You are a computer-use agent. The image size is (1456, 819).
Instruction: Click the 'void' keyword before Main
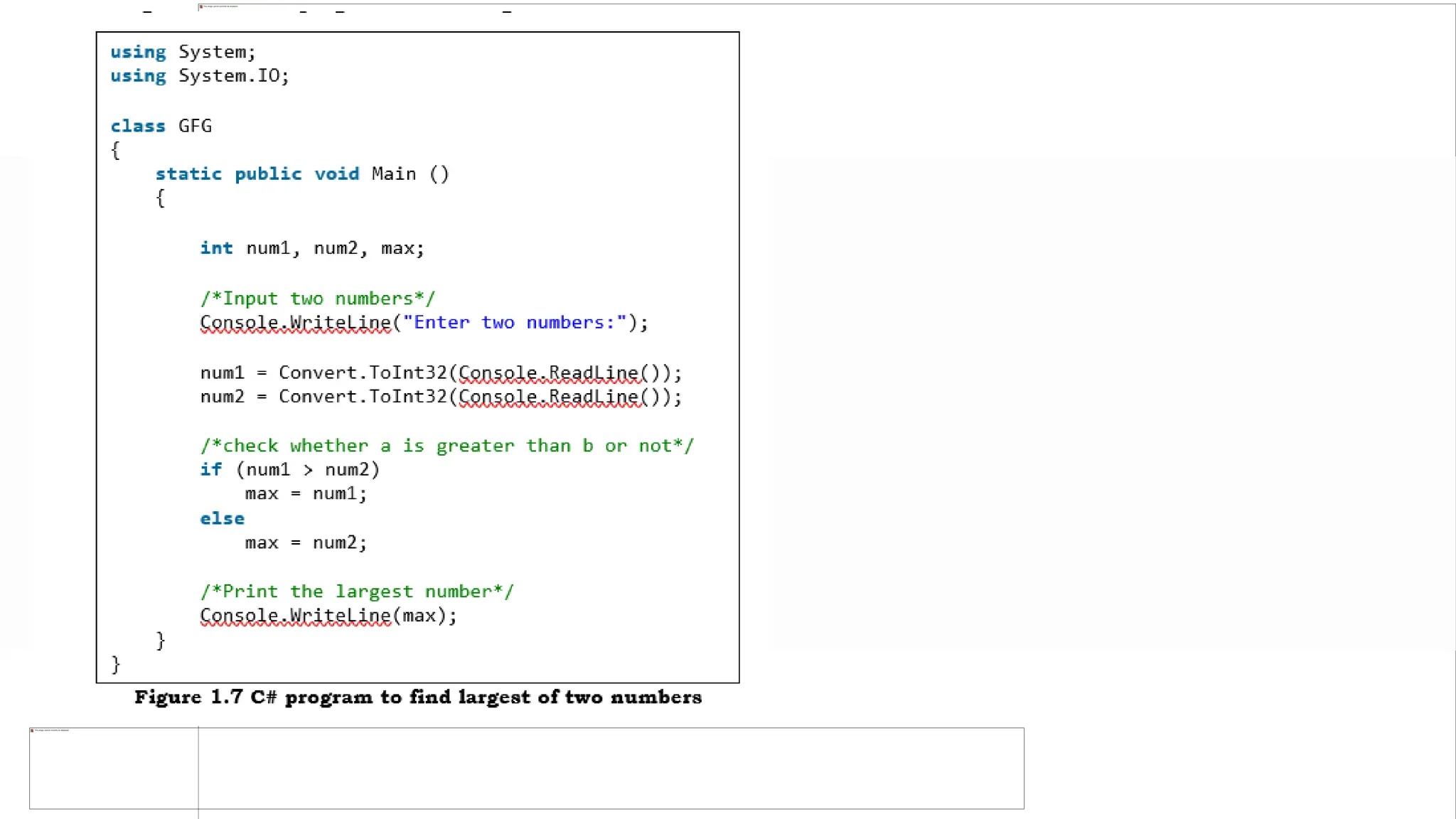click(337, 174)
